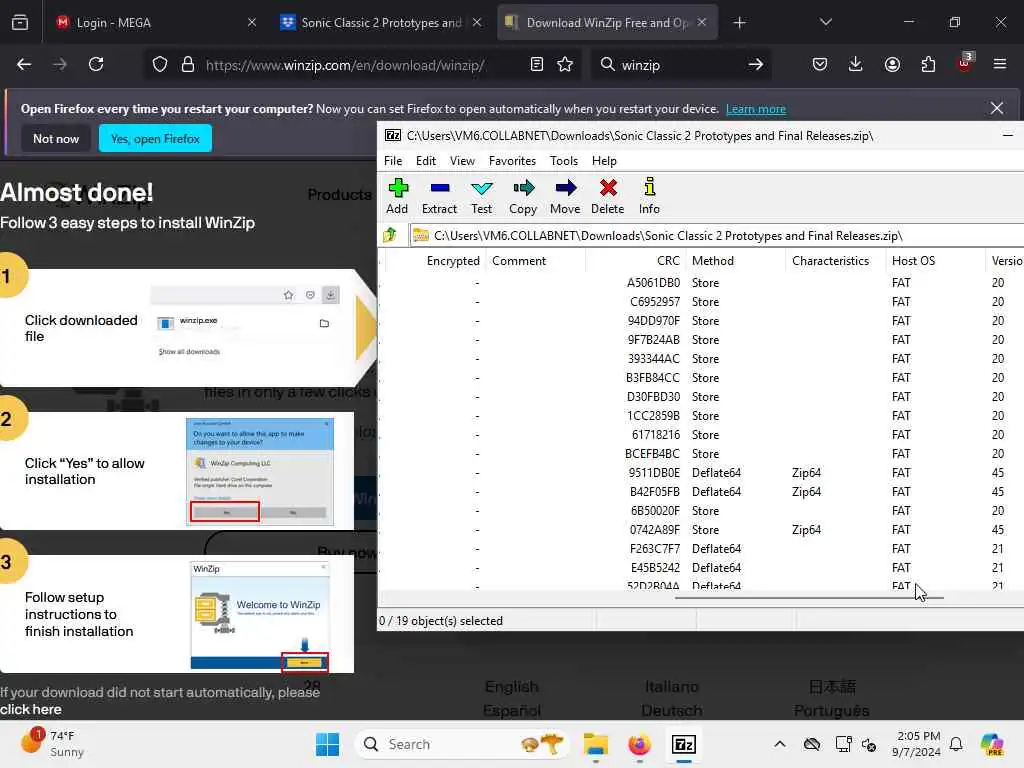Image resolution: width=1024 pixels, height=768 pixels.
Task: Open the Firefox downloads panel
Action: (856, 64)
